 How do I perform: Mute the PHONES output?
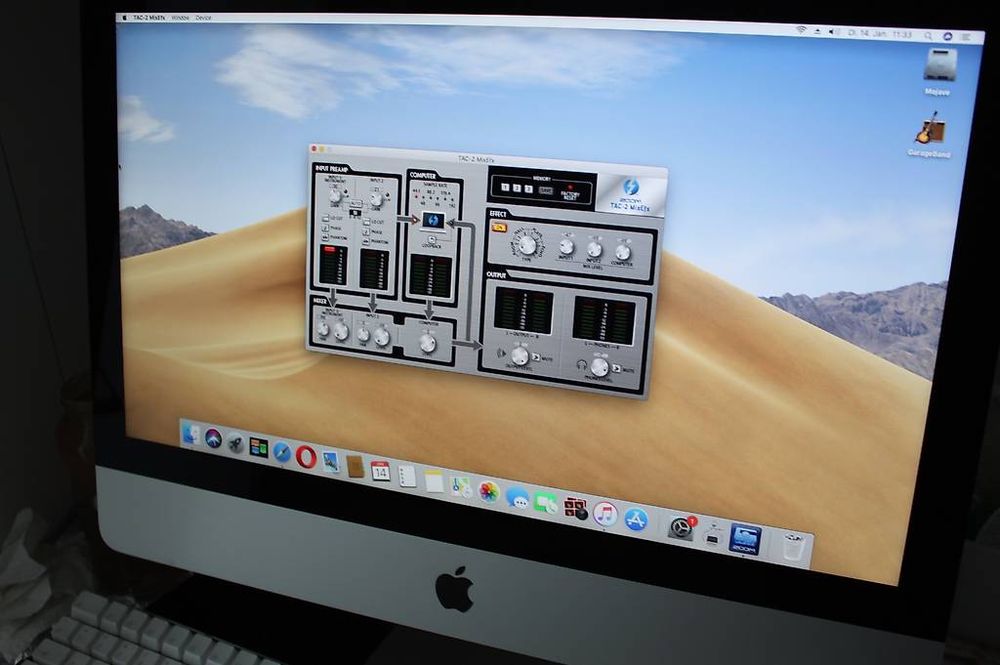pos(616,368)
